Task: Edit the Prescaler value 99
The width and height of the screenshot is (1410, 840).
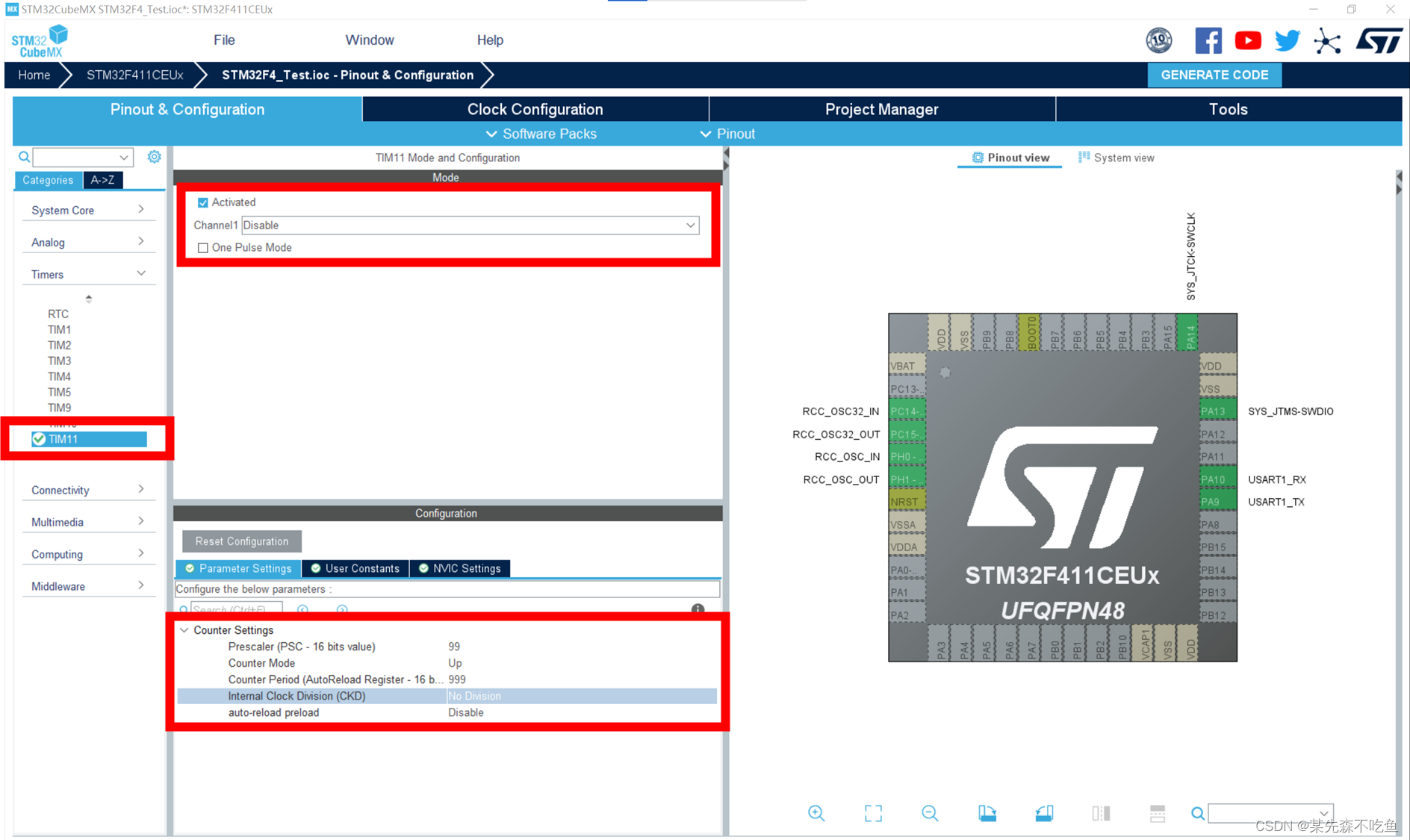Action: pyautogui.click(x=454, y=647)
